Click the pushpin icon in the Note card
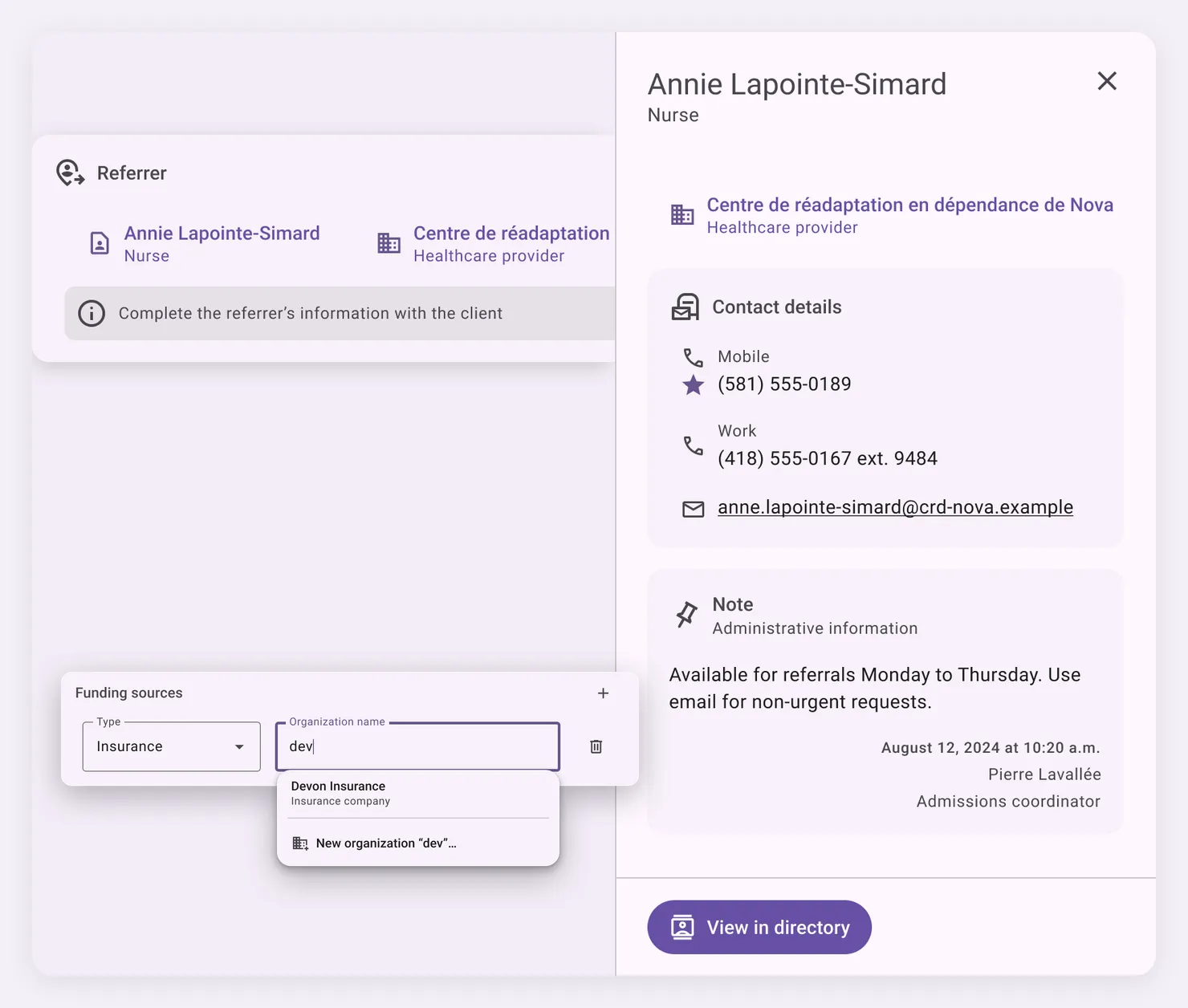The width and height of the screenshot is (1188, 1008). [x=686, y=615]
